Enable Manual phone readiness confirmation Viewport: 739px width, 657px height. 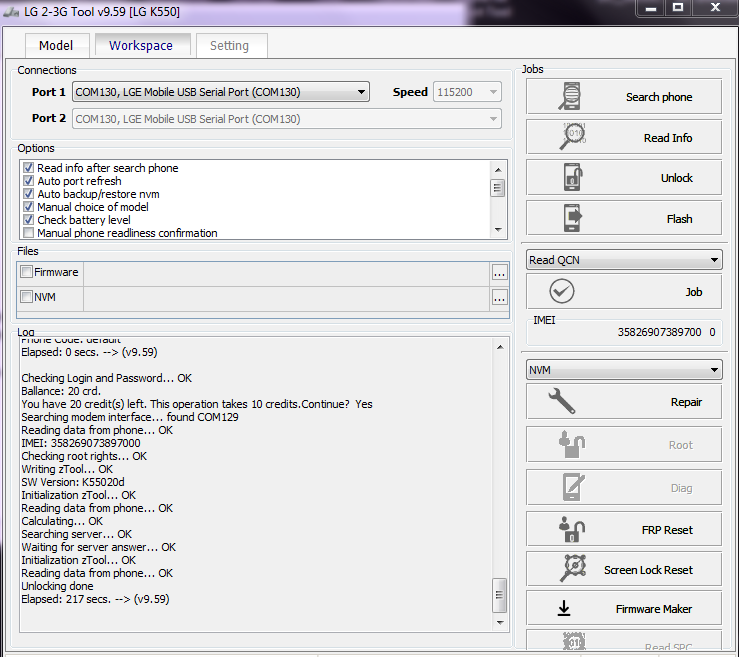pos(29,232)
